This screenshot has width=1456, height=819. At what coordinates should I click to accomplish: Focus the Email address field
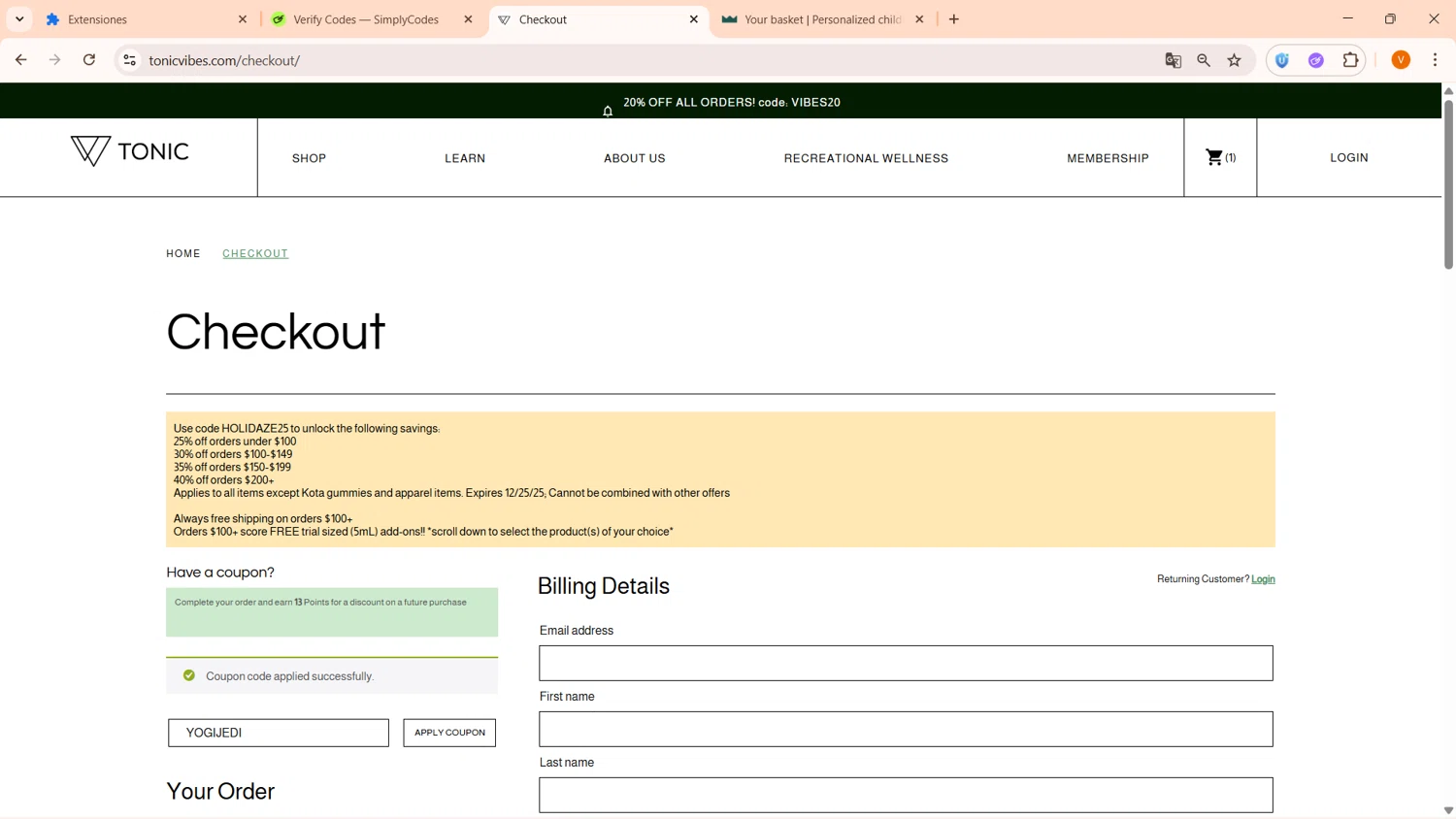906,663
